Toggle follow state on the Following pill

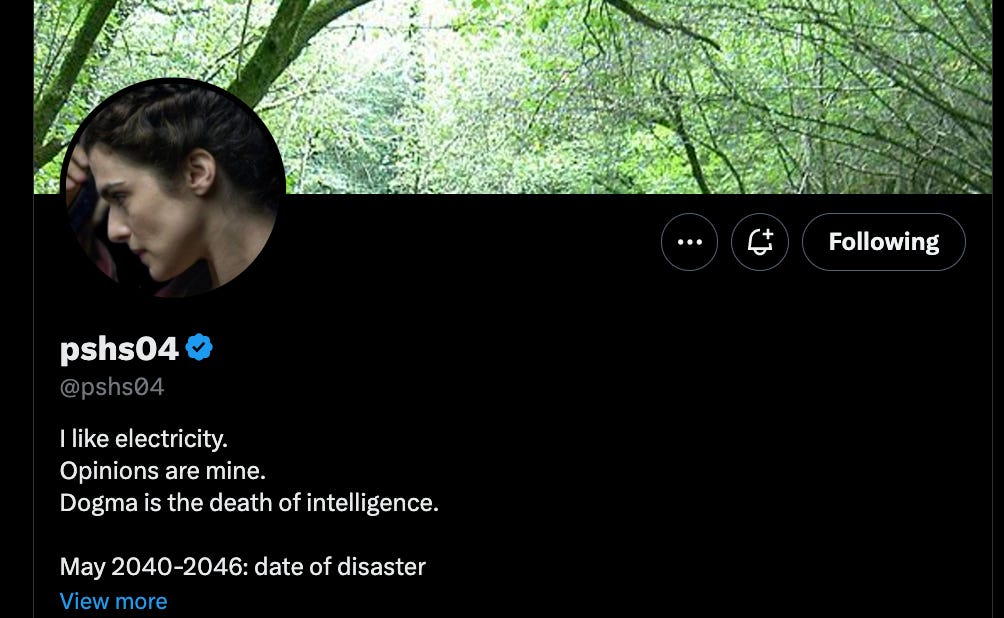pyautogui.click(x=884, y=242)
